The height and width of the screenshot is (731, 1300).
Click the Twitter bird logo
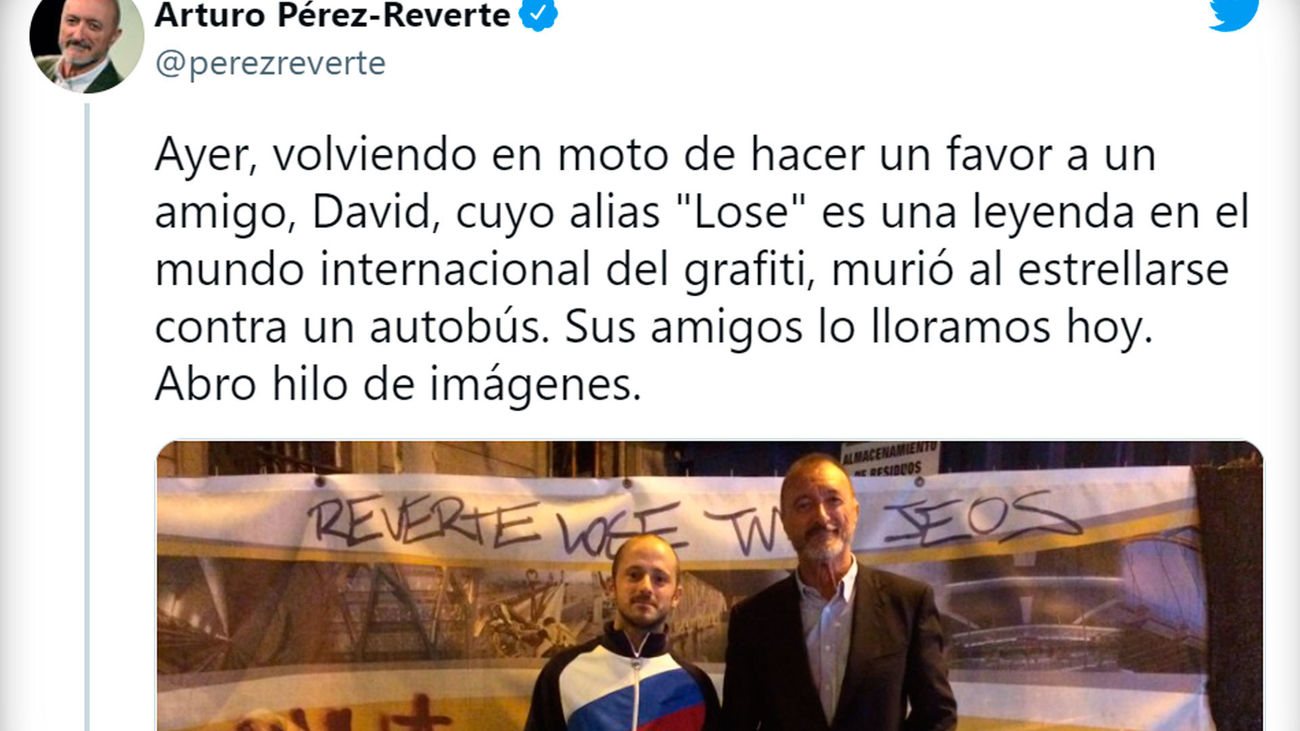tap(1232, 14)
